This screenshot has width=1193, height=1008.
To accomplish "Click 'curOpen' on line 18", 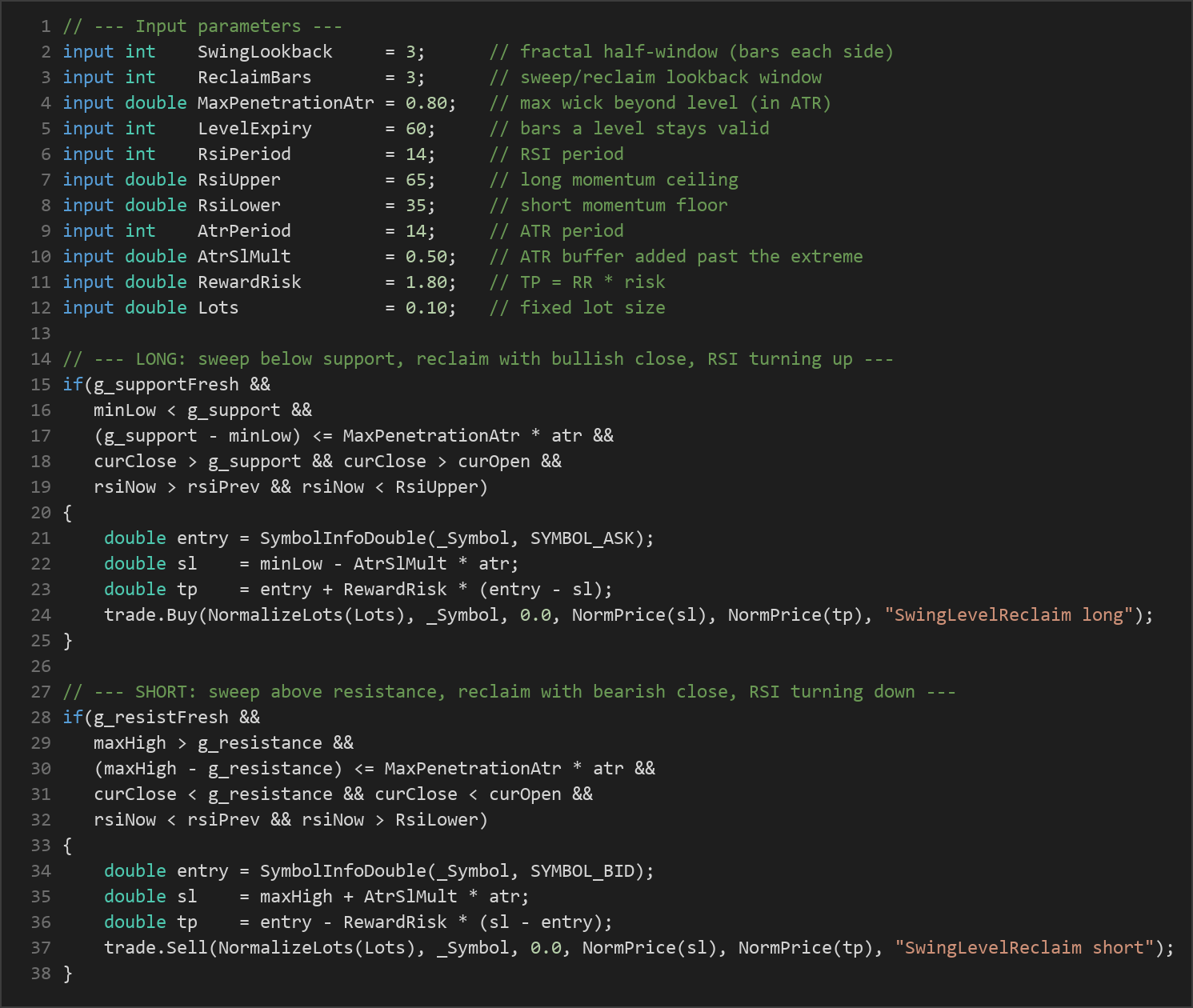I will (x=494, y=462).
